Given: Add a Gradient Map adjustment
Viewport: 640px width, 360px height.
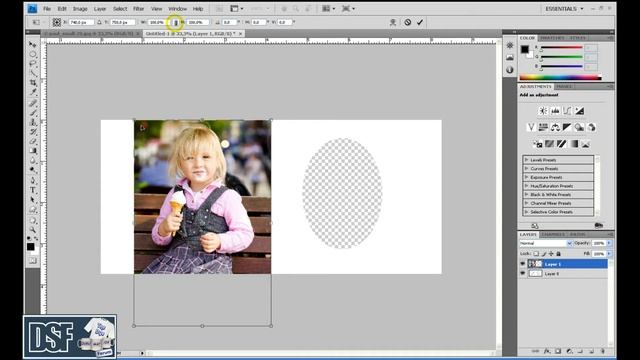Looking at the screenshot, I should coord(574,144).
